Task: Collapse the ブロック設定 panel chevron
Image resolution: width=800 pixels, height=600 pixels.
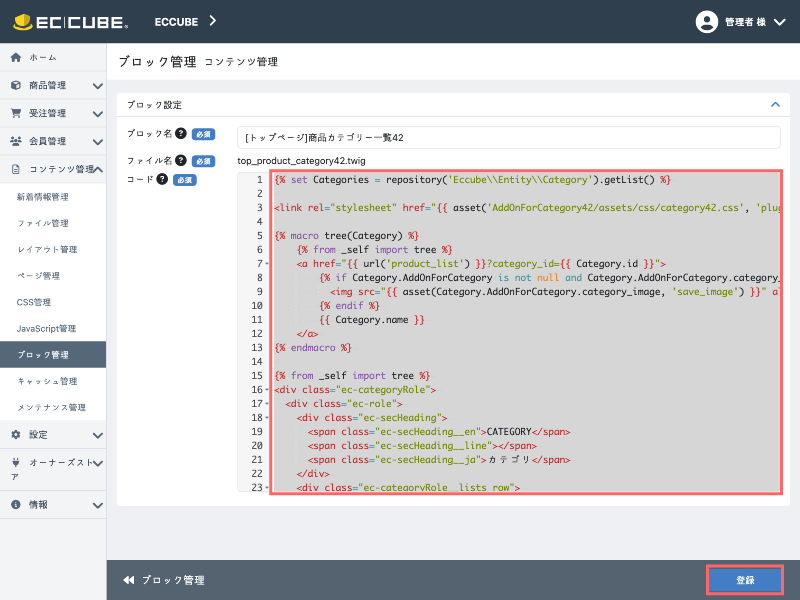Action: click(x=775, y=105)
